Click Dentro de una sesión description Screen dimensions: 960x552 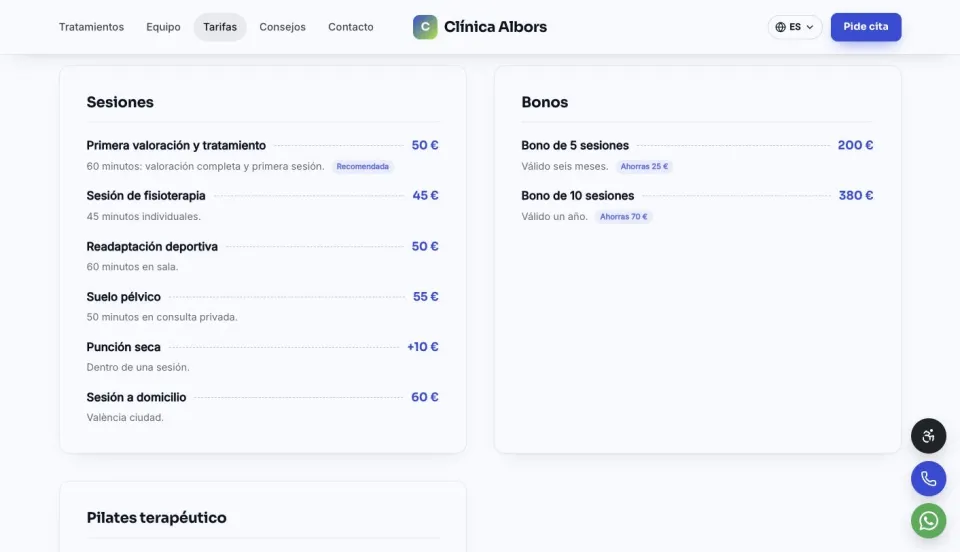(138, 367)
